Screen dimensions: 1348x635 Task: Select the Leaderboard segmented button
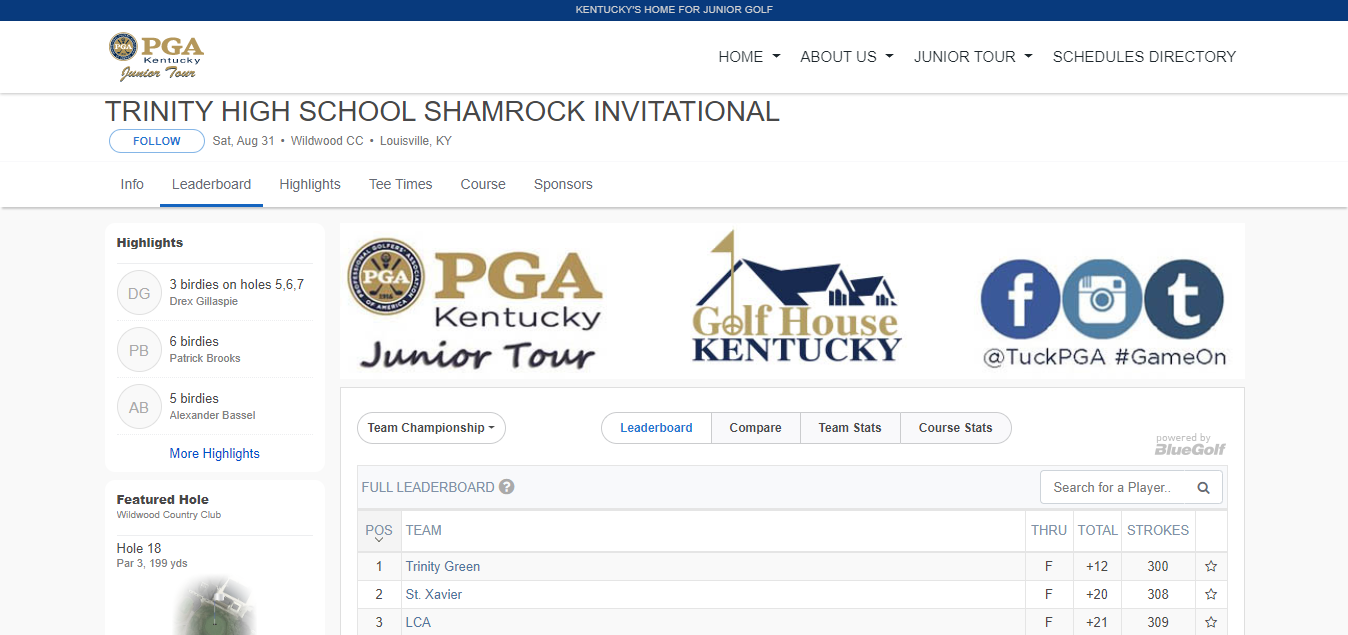tap(656, 428)
